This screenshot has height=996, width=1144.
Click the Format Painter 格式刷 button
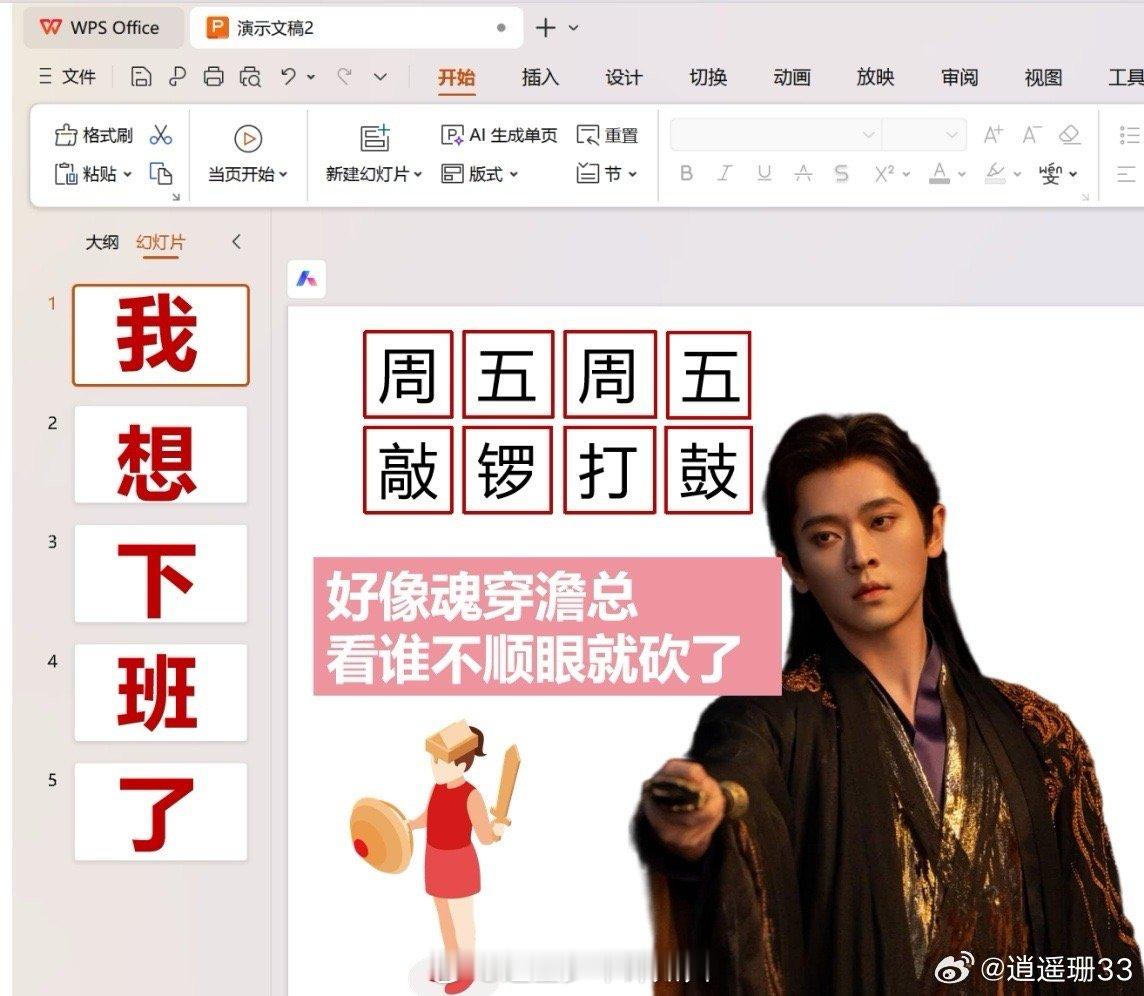click(x=93, y=135)
